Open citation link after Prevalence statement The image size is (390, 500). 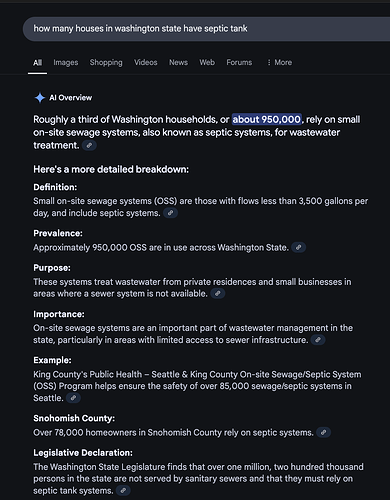point(299,247)
